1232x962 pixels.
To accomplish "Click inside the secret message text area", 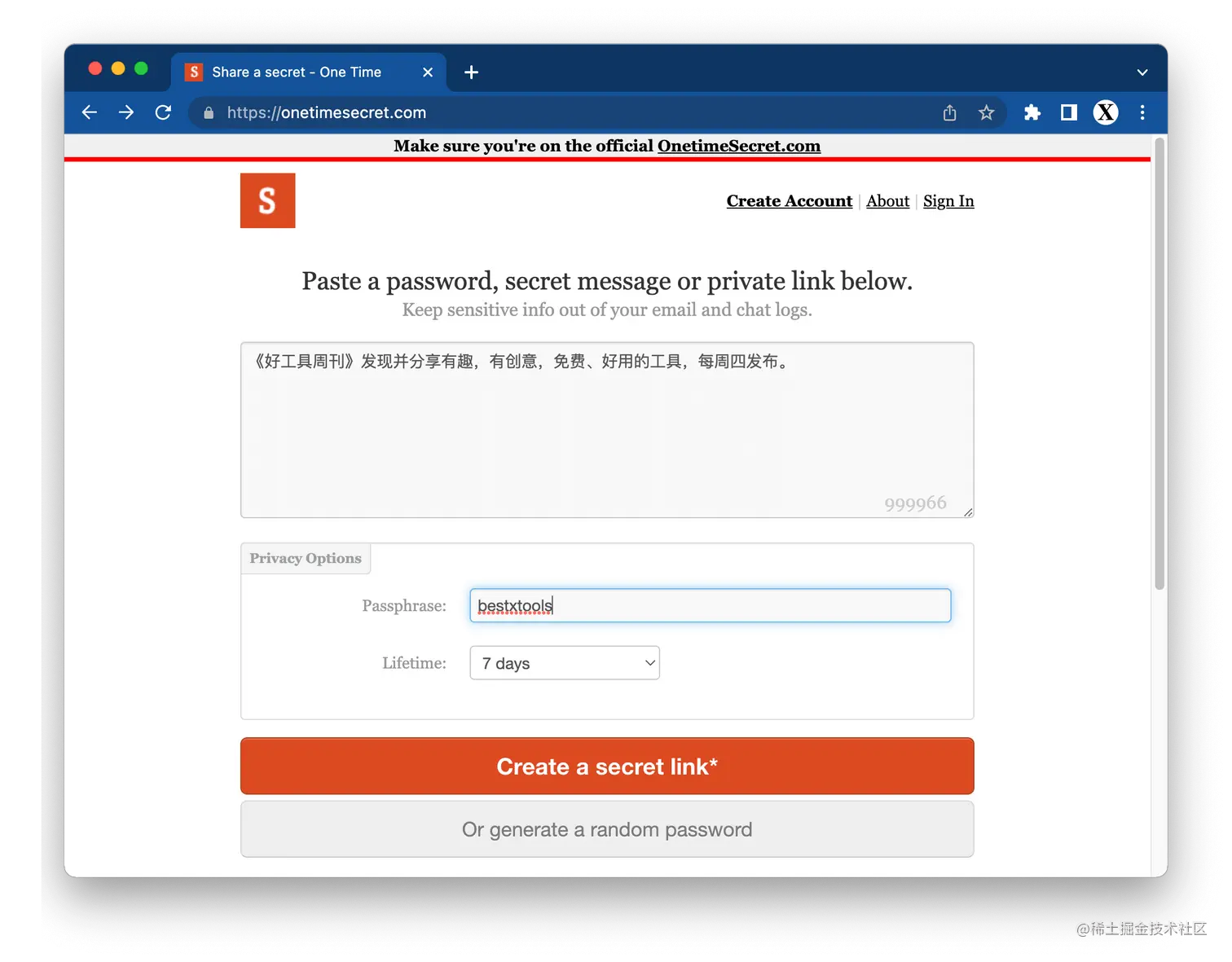I will pyautogui.click(x=607, y=430).
